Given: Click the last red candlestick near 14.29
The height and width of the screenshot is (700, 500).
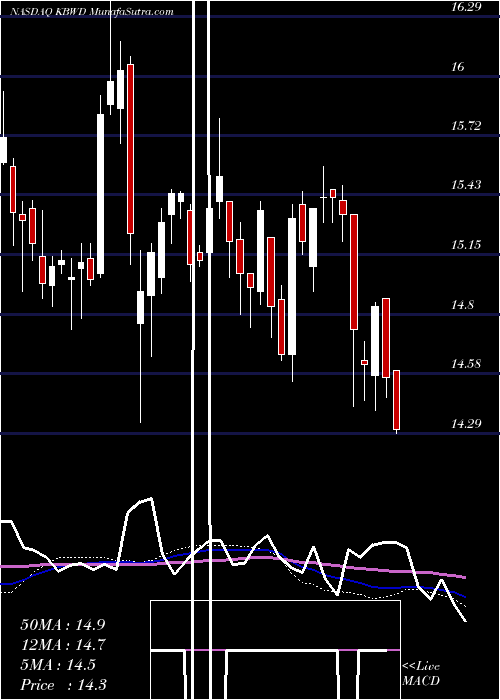Looking at the screenshot, I should tap(396, 400).
